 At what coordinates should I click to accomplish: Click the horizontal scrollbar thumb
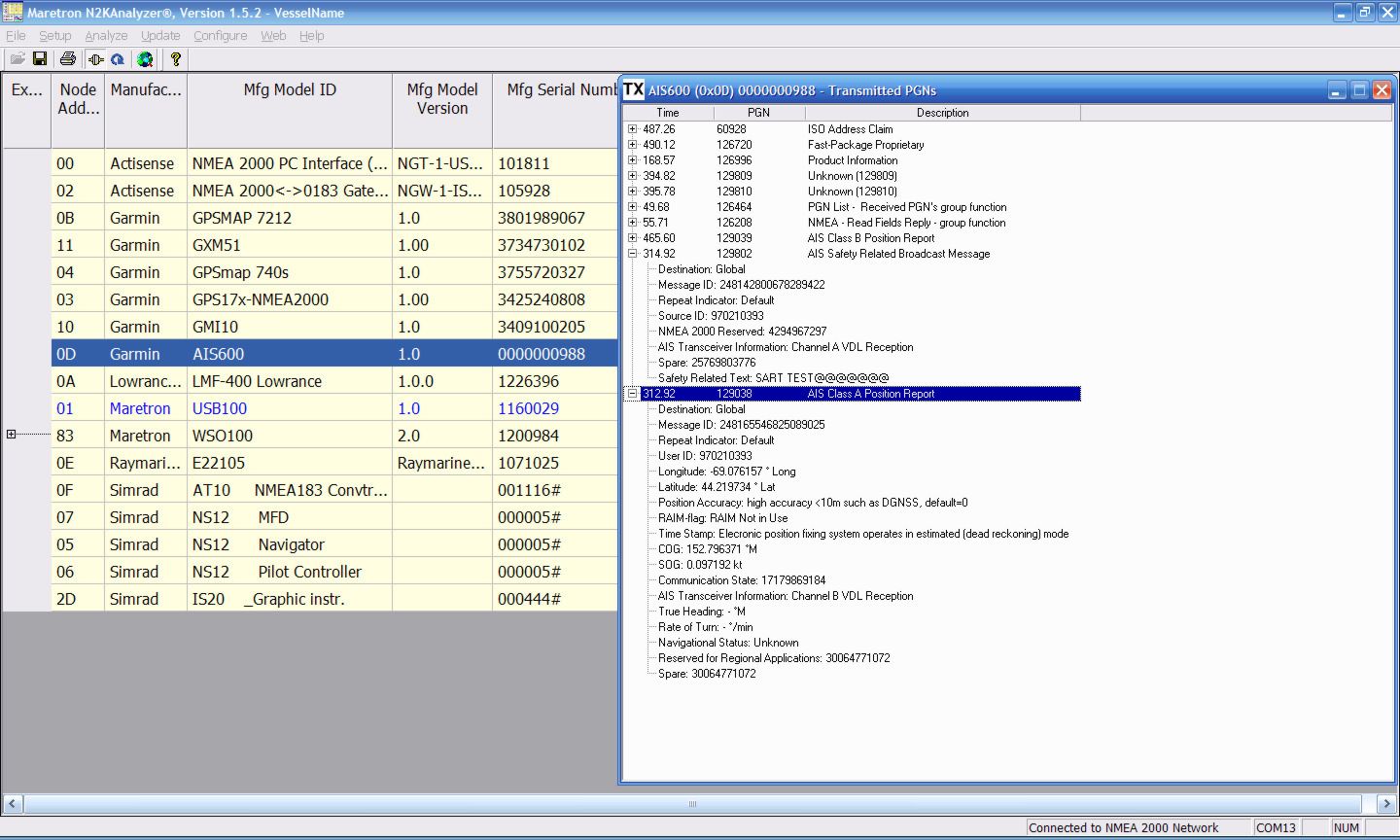point(692,804)
